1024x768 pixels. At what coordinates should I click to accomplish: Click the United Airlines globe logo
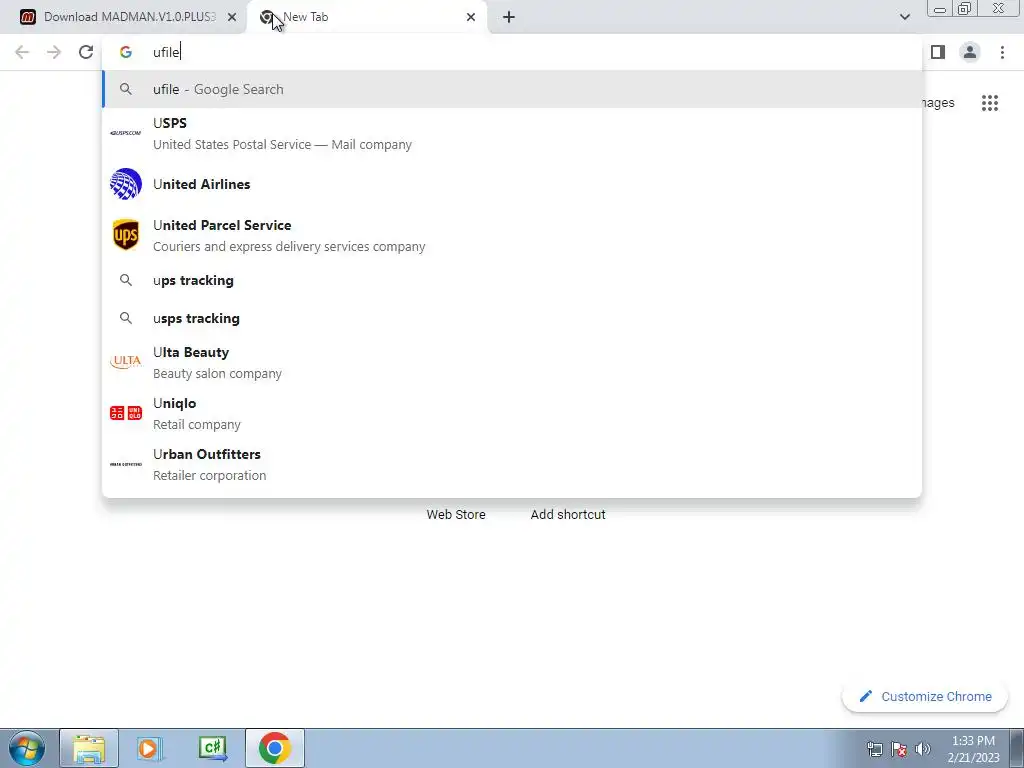tap(126, 184)
